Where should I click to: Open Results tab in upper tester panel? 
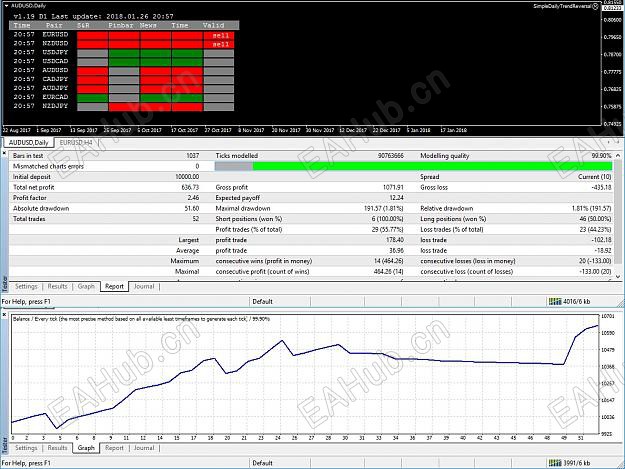coord(57,286)
